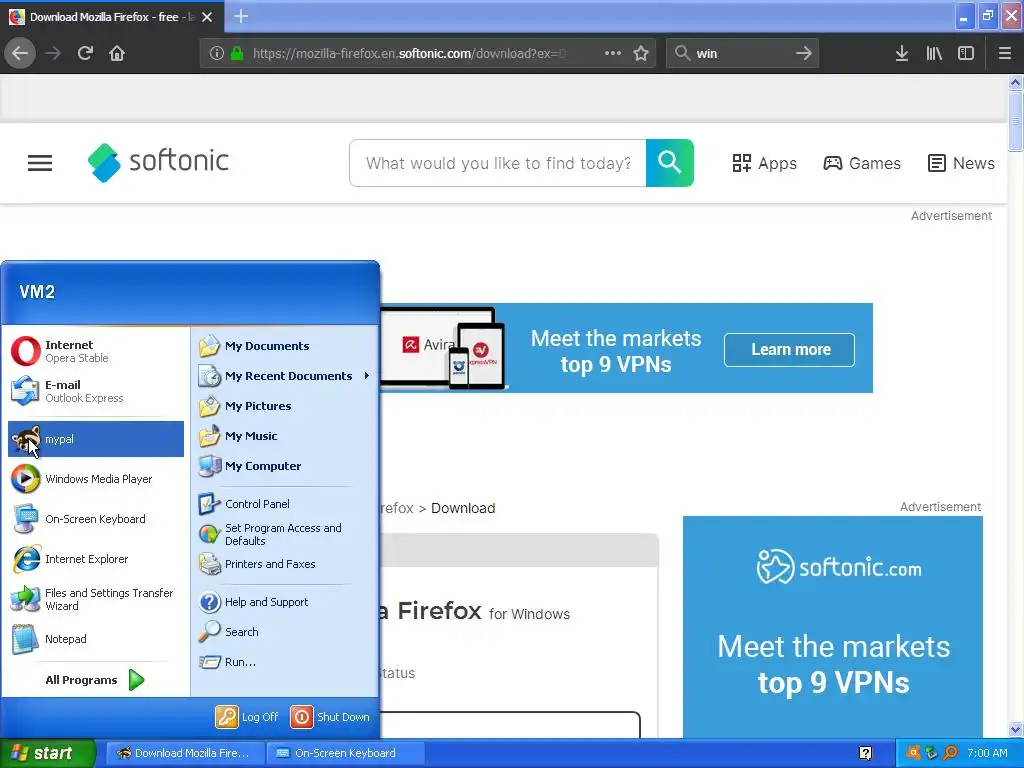Click the magnifier icon in system tray
Screen dimensions: 1024x768
950,753
